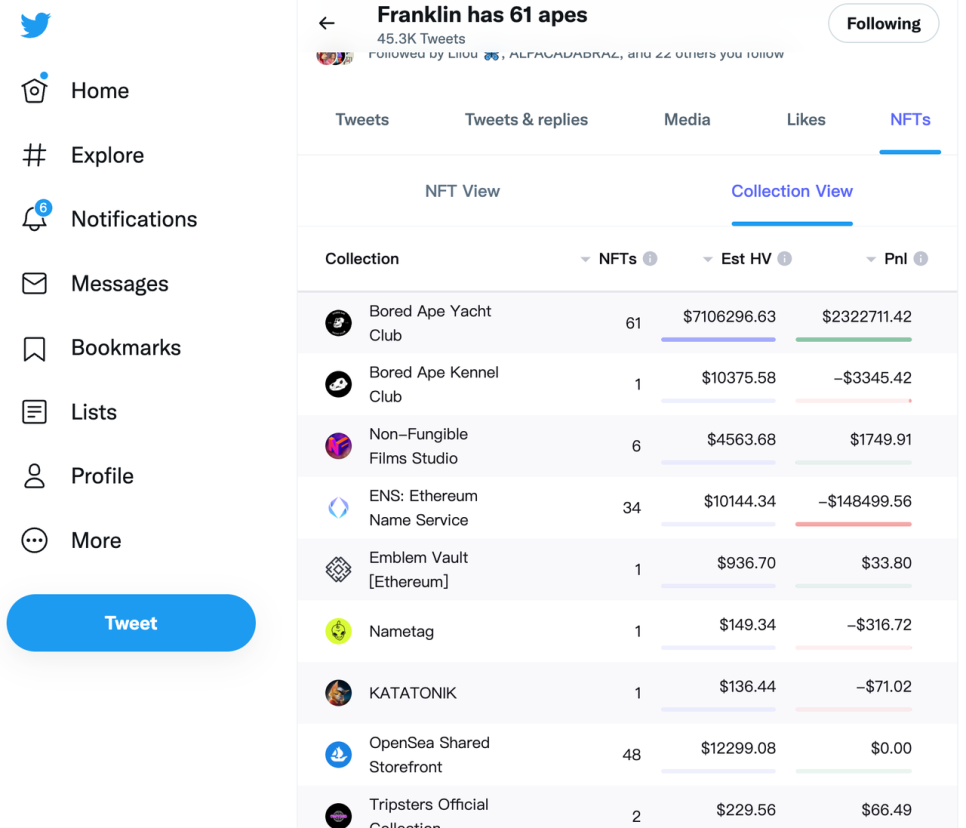Select the Collection View tab
This screenshot has width=966, height=828.
pos(792,191)
